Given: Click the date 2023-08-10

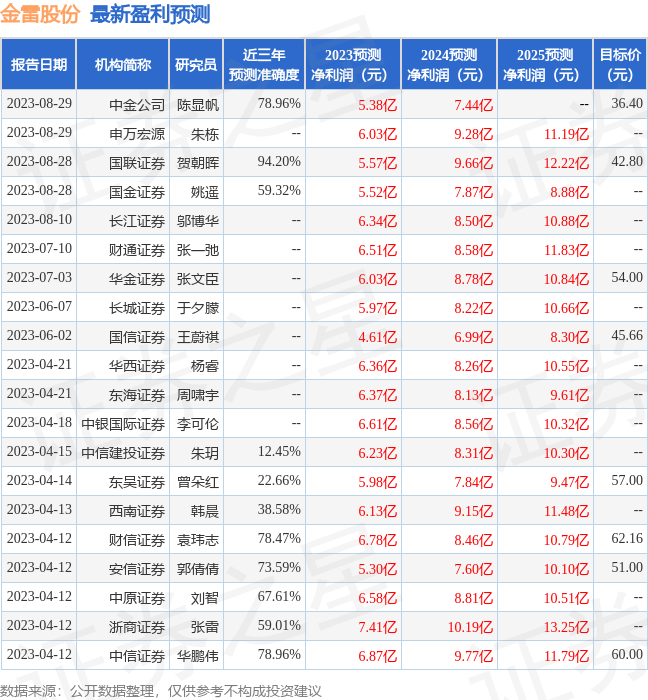Looking at the screenshot, I should [39, 220].
